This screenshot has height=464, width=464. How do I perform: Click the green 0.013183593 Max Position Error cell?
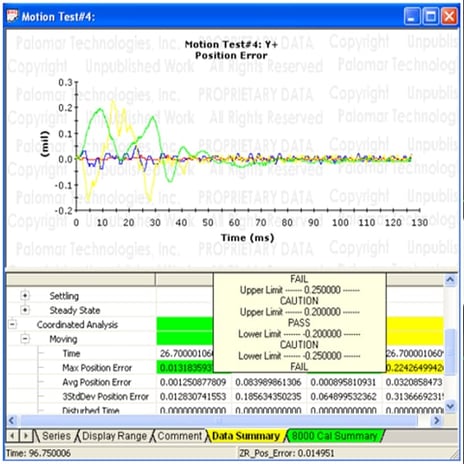pyautogui.click(x=185, y=368)
